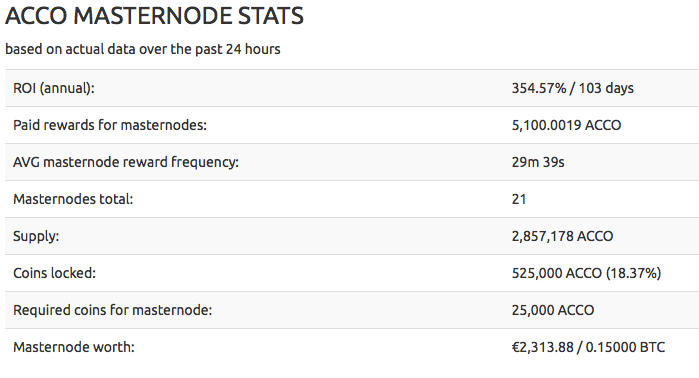This screenshot has width=699, height=378.
Task: Select the 25,000 ACCO value
Action: (x=553, y=310)
